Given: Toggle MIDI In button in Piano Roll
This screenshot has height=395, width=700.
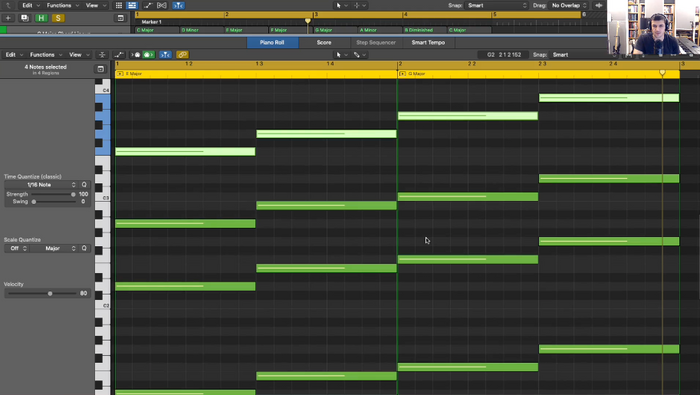Looking at the screenshot, I should 136,54.
